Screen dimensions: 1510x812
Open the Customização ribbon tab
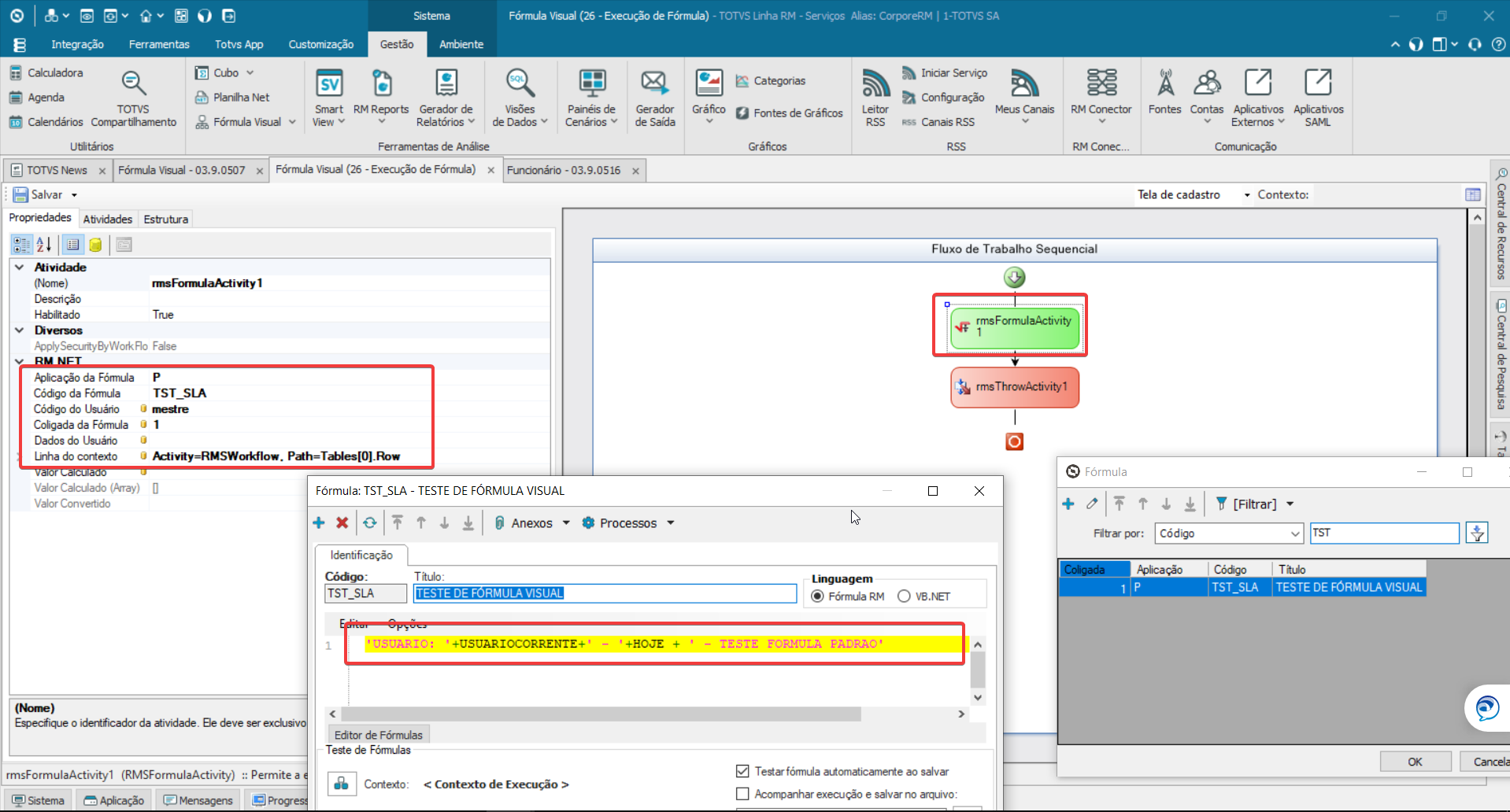pyautogui.click(x=321, y=44)
